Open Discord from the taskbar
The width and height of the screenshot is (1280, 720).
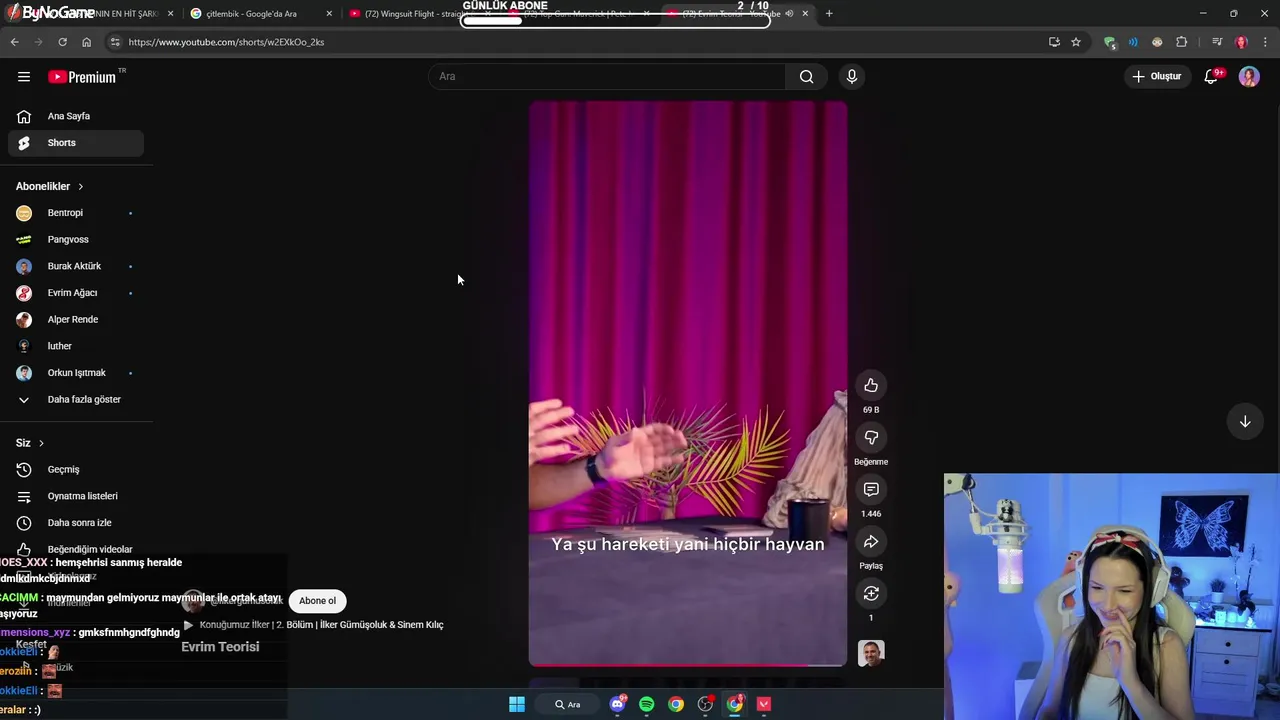coord(617,704)
